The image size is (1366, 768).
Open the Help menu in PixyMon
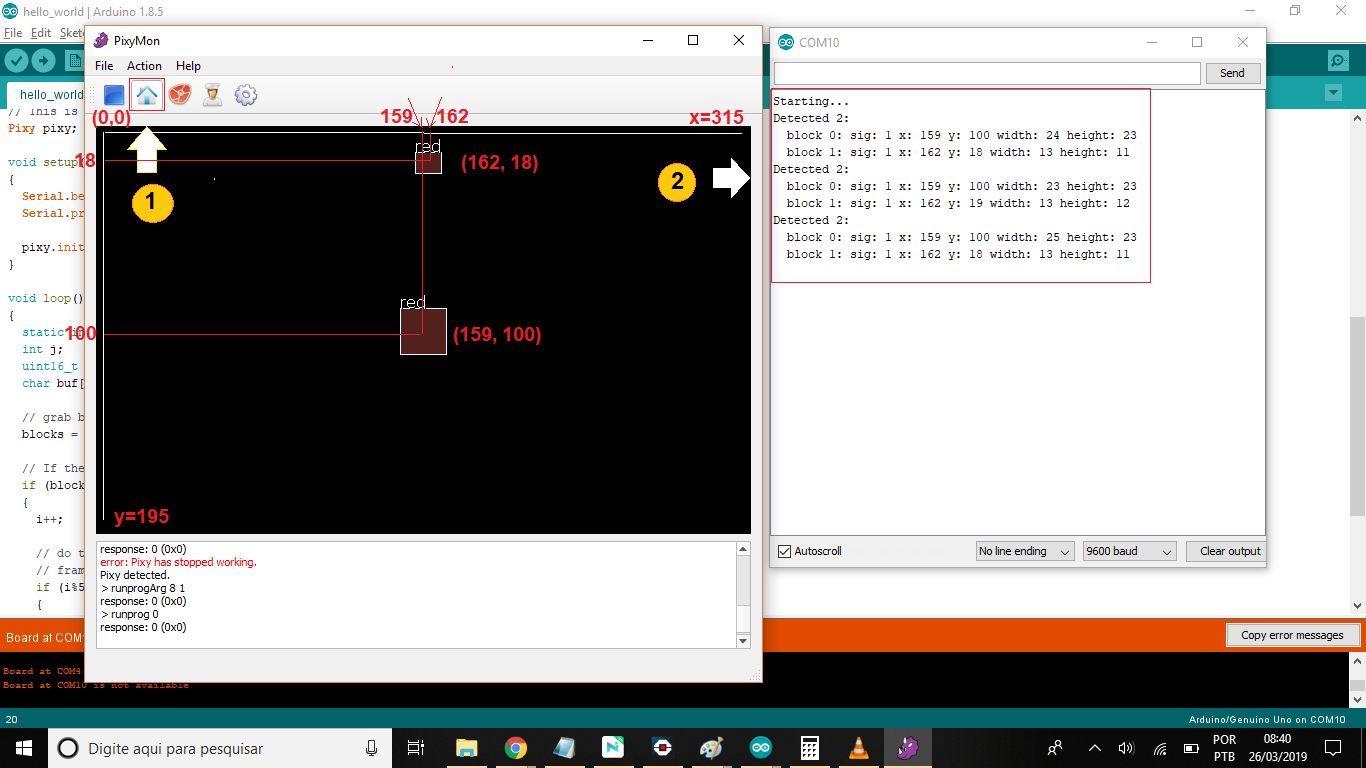coord(188,66)
